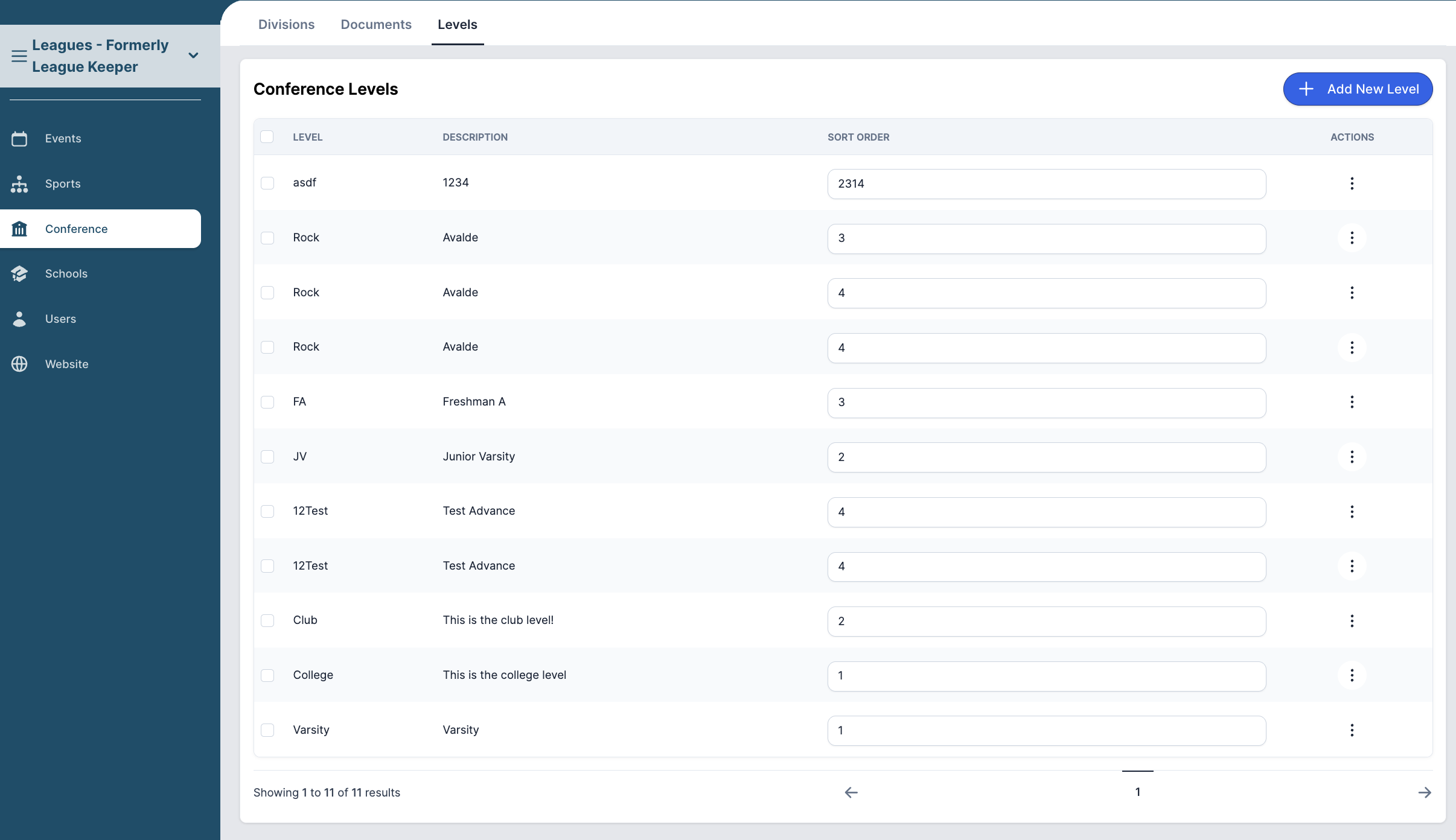
Task: Check the Varsity row checkbox
Action: point(267,730)
